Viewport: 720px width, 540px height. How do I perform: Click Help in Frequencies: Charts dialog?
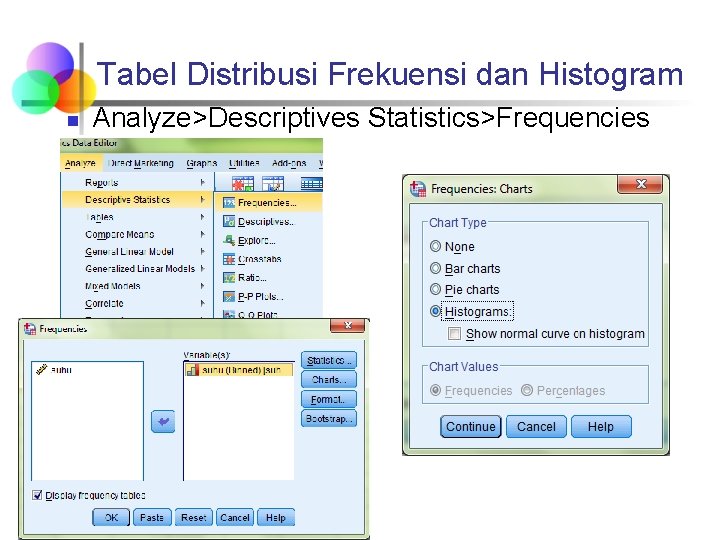[601, 427]
